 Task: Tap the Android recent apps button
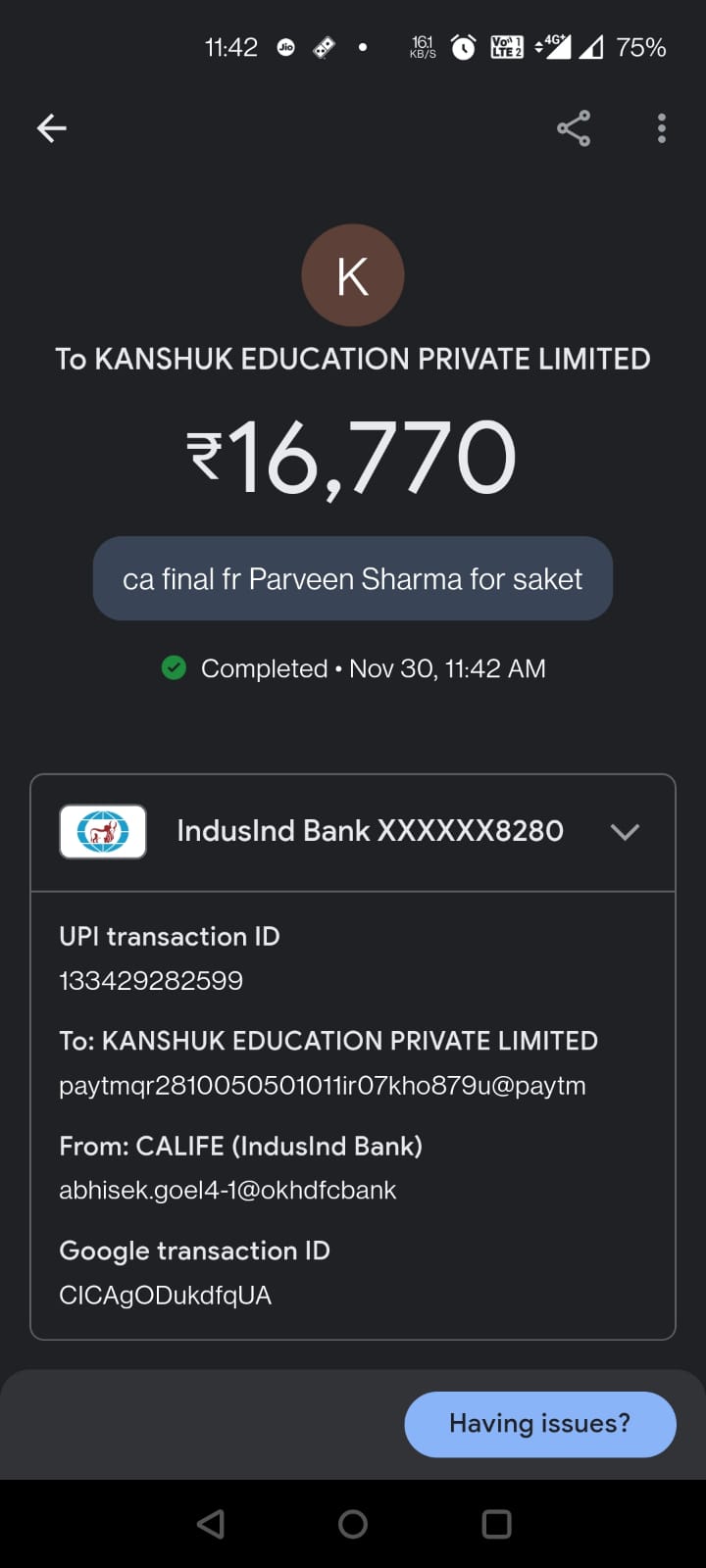[496, 1523]
